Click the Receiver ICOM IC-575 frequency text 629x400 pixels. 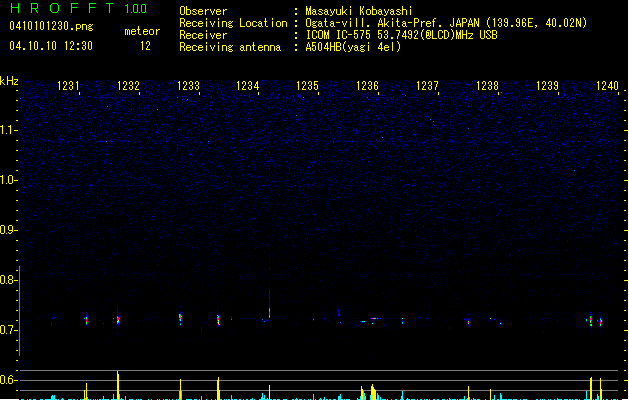tap(402, 35)
